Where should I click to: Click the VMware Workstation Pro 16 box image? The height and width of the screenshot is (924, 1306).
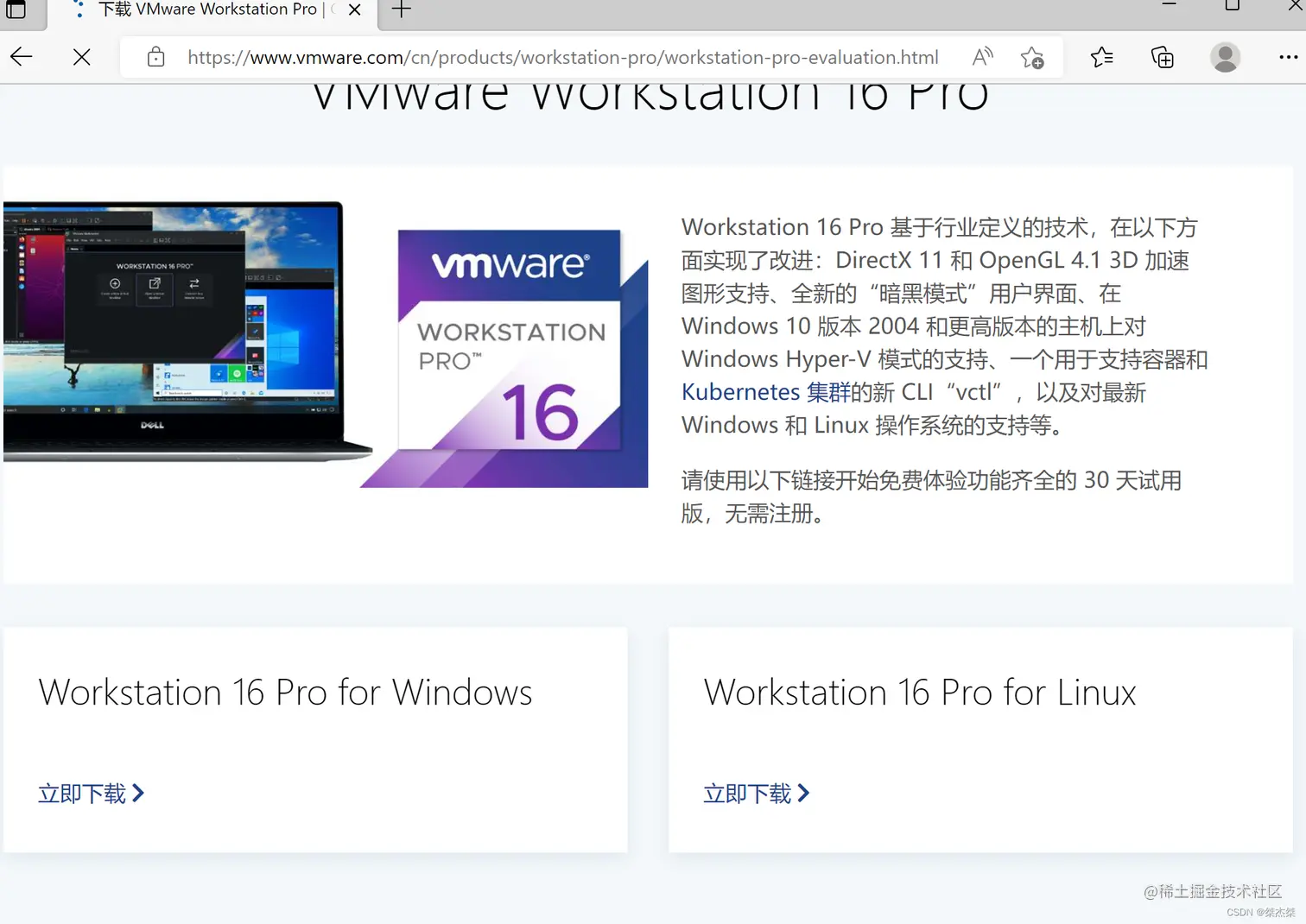505,358
